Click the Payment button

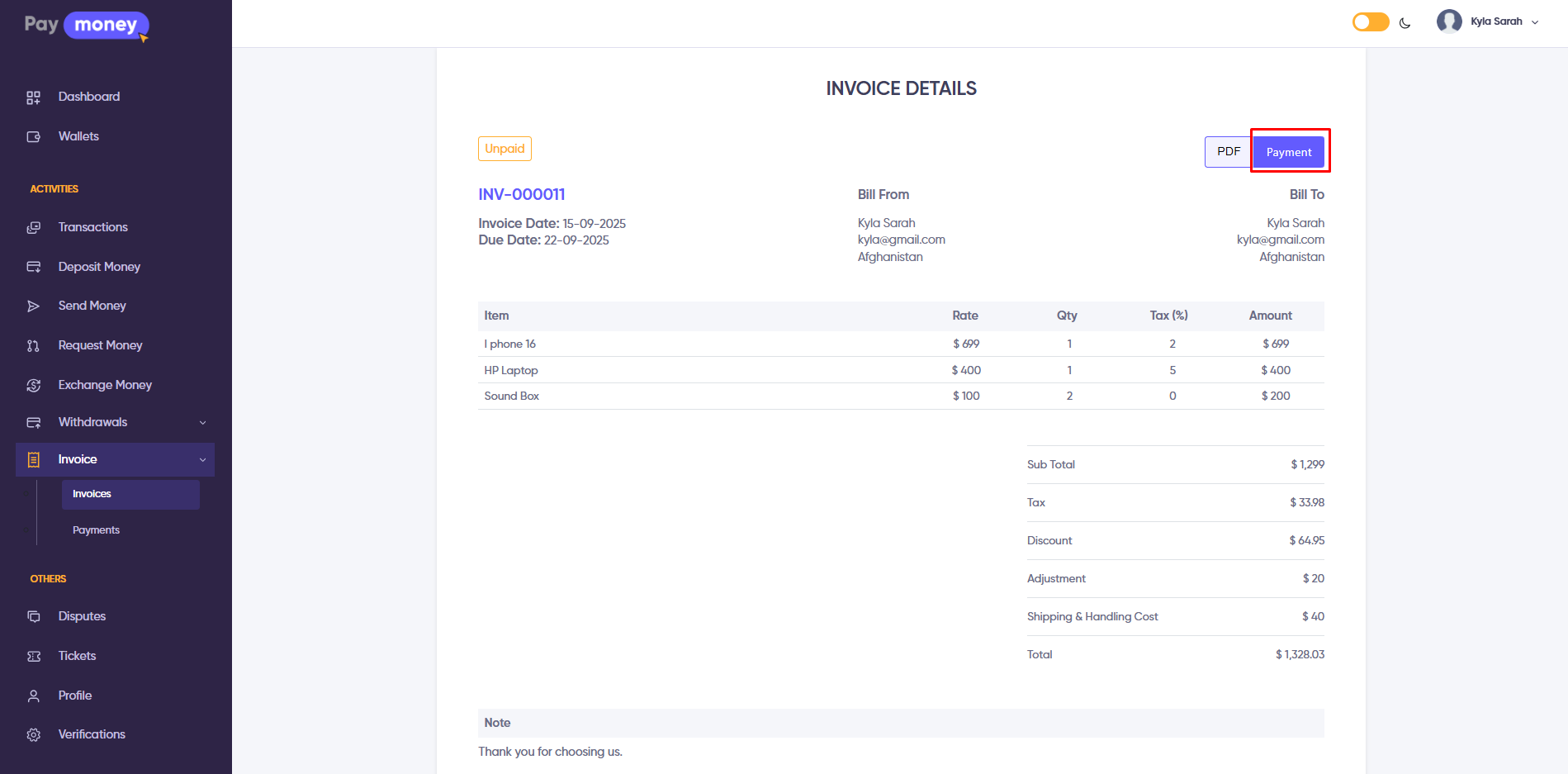point(1289,152)
